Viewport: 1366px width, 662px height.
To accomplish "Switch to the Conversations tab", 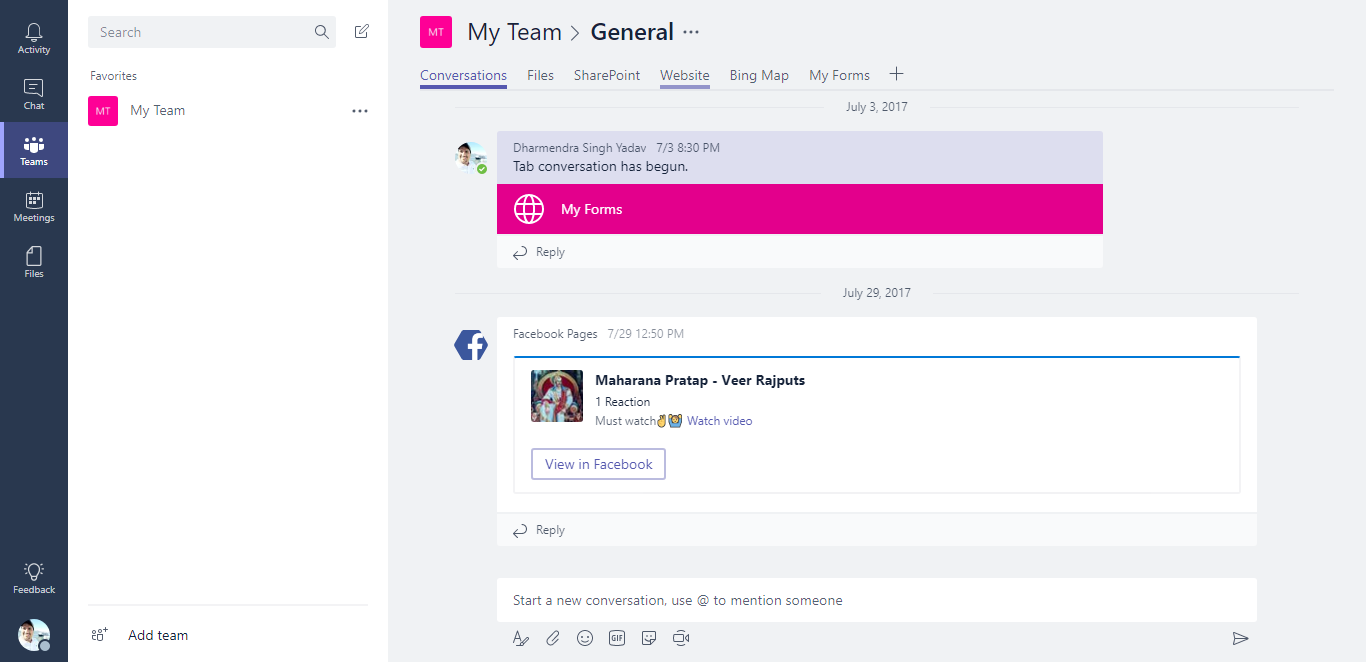I will (463, 75).
